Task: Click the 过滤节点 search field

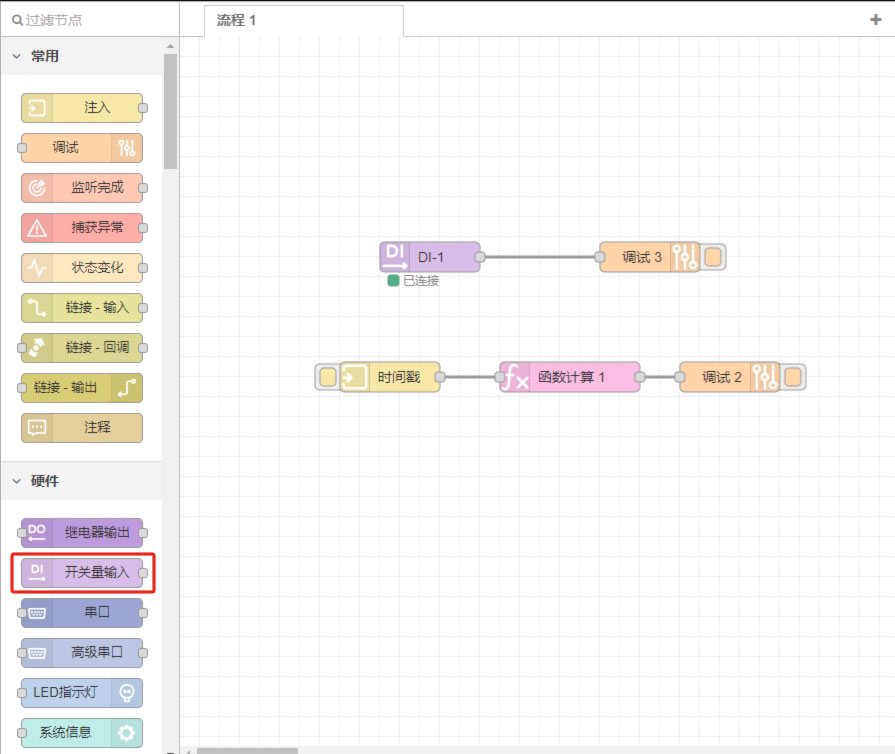Action: click(x=90, y=19)
